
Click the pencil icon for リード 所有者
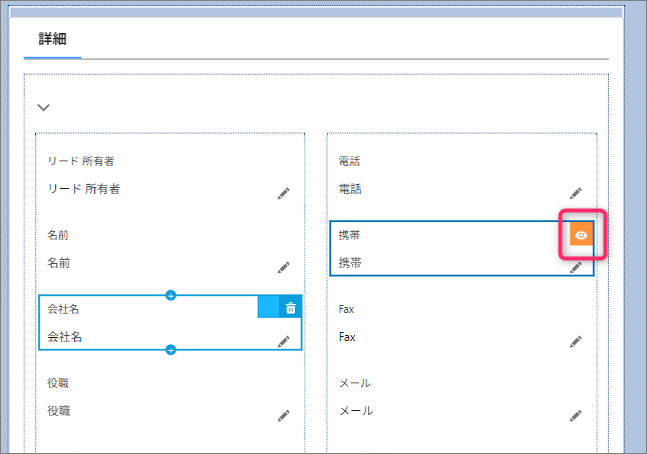pos(284,193)
